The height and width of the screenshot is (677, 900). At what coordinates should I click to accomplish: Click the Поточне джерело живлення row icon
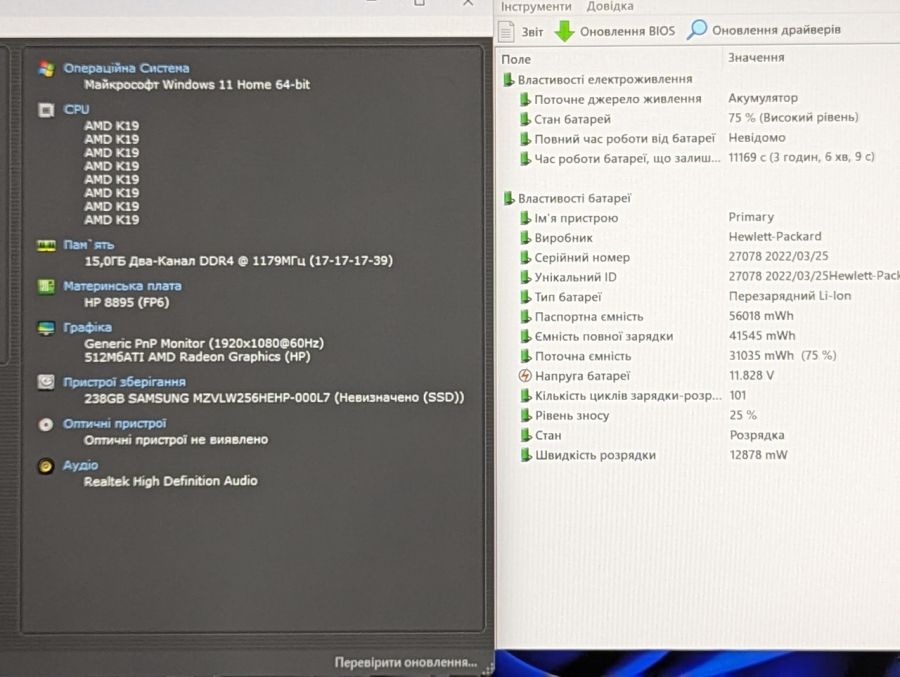click(524, 99)
